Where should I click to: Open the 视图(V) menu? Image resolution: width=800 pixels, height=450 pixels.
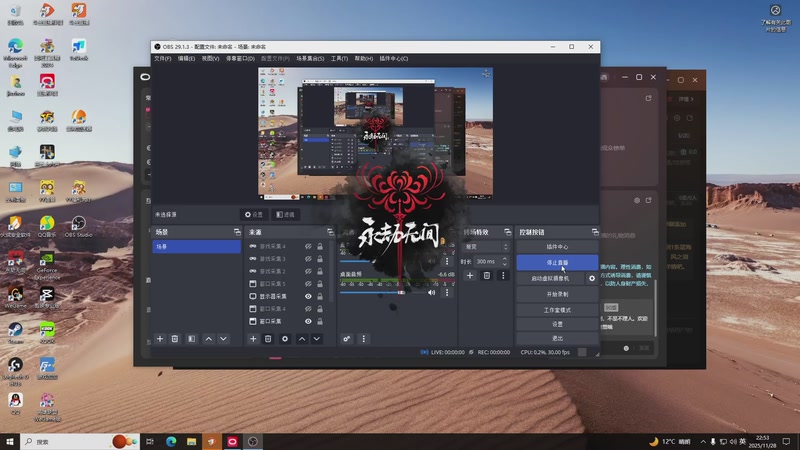pyautogui.click(x=210, y=59)
